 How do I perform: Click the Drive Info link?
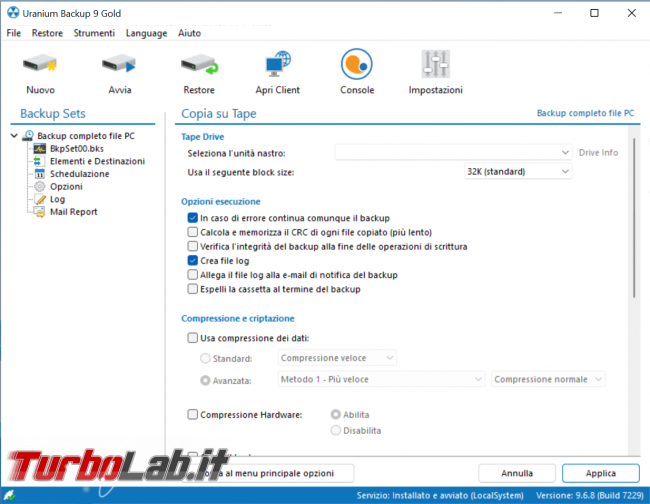[x=598, y=153]
